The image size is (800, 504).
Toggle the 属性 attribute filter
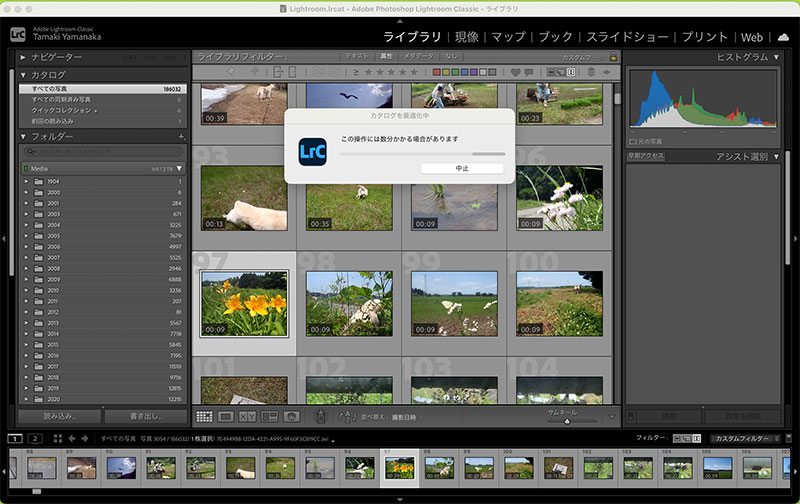(386, 57)
